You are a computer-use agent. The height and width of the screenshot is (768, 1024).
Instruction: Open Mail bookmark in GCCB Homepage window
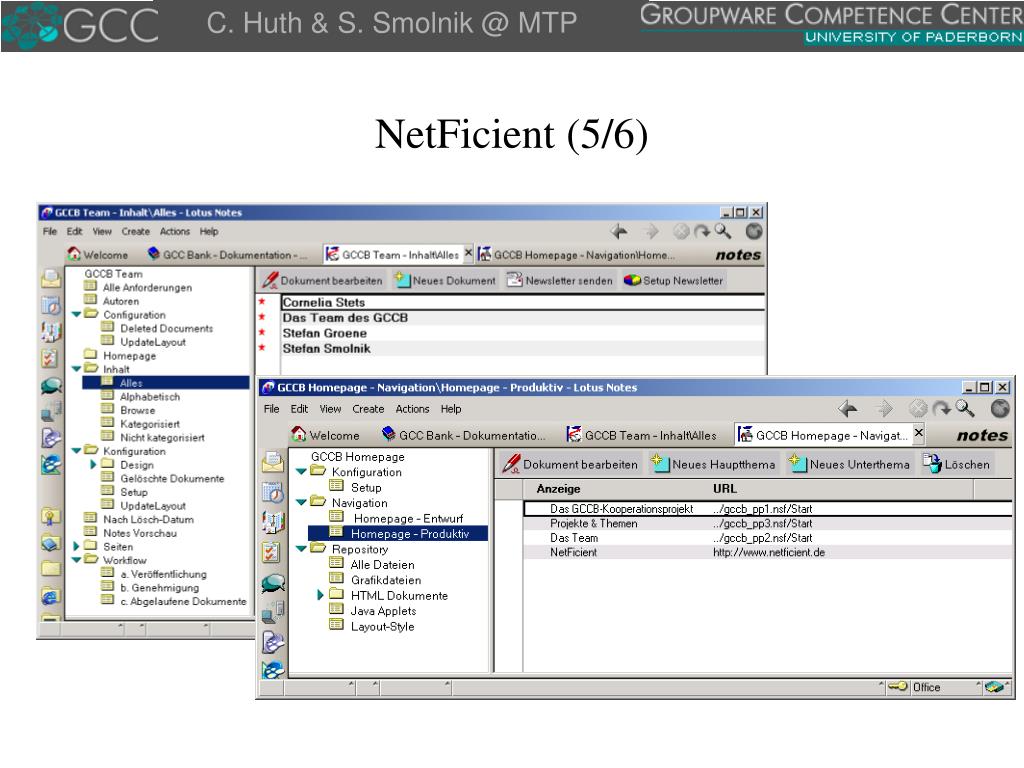[273, 462]
